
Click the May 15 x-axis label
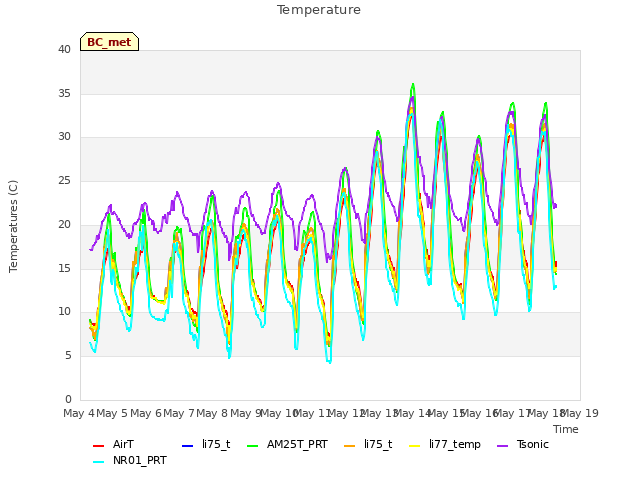(x=447, y=413)
